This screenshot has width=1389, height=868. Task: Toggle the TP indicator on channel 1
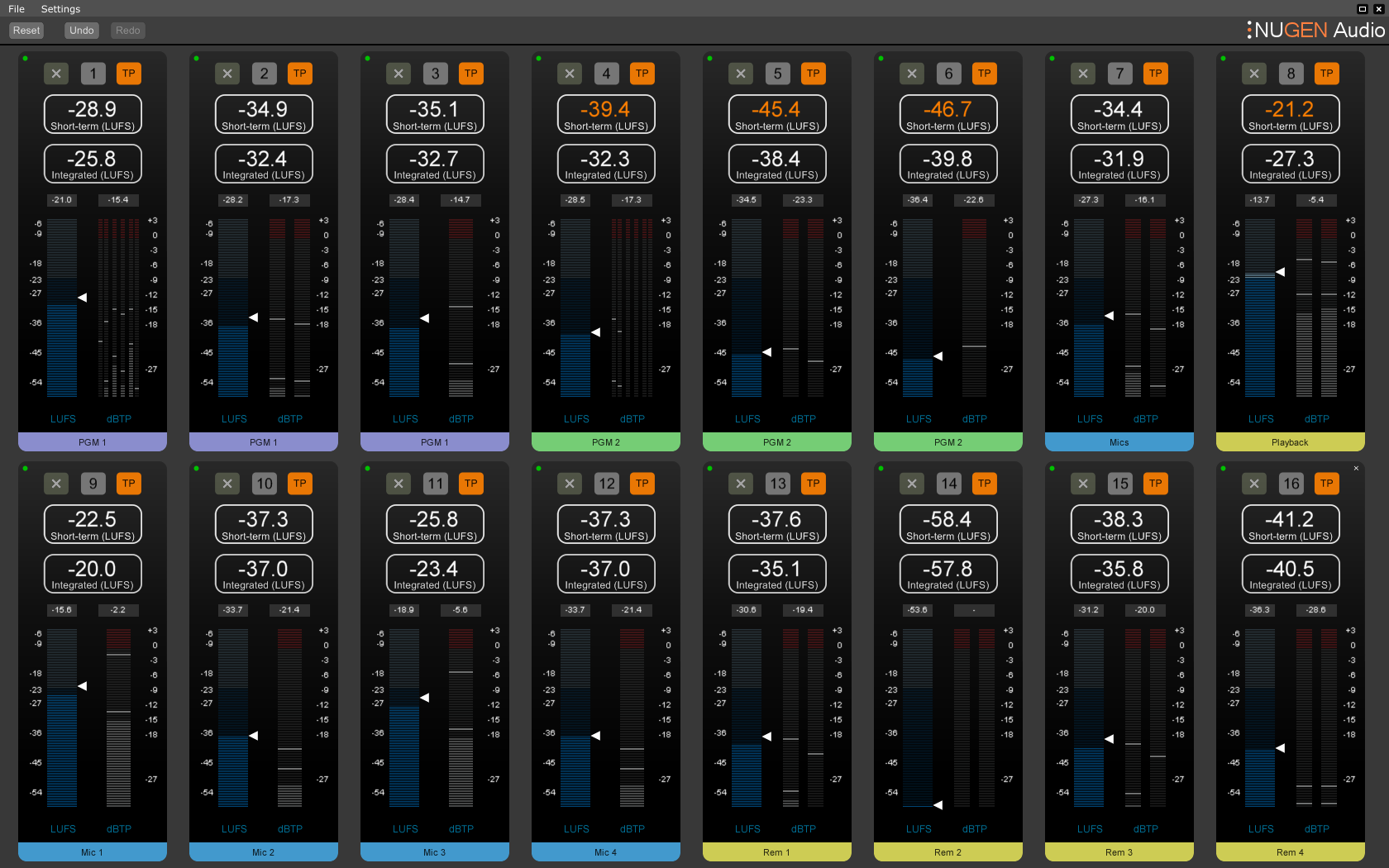coord(128,73)
